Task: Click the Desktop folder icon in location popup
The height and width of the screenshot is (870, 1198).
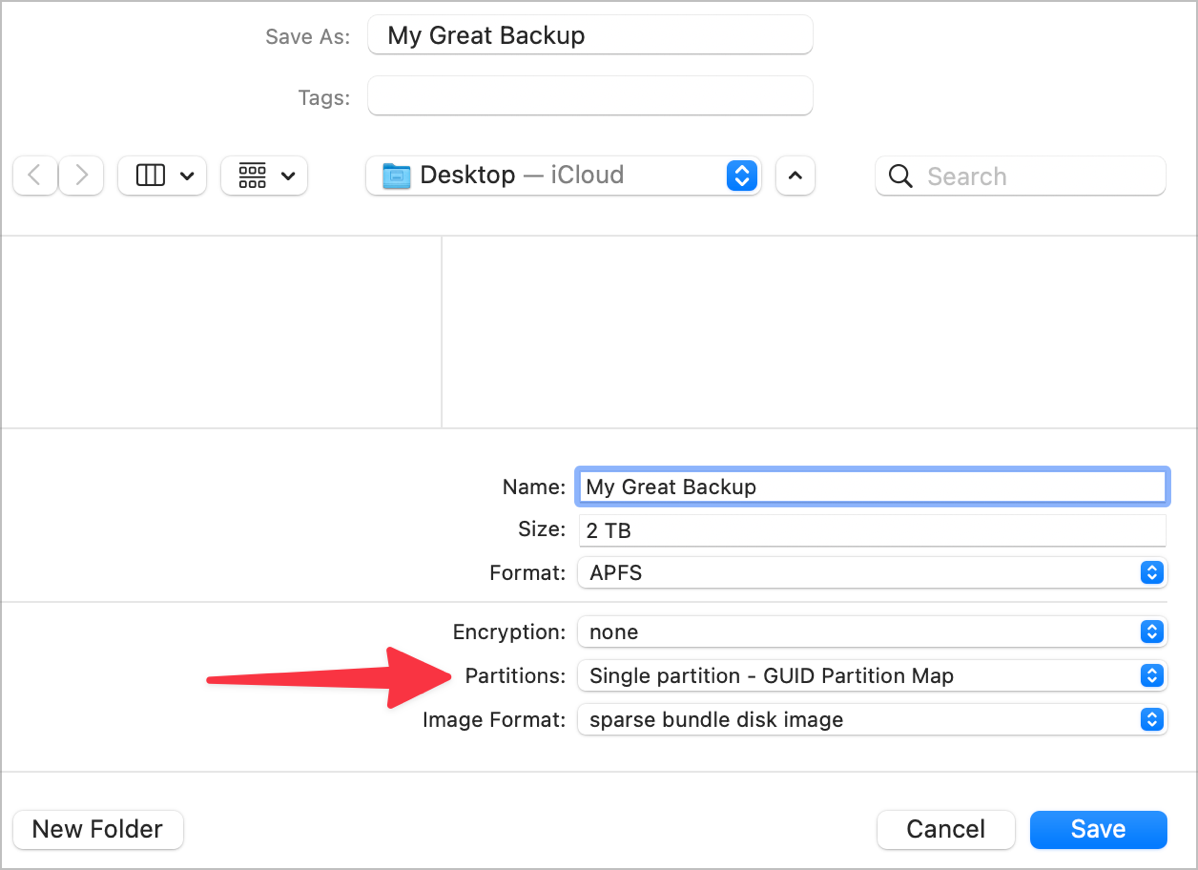Action: tap(397, 176)
